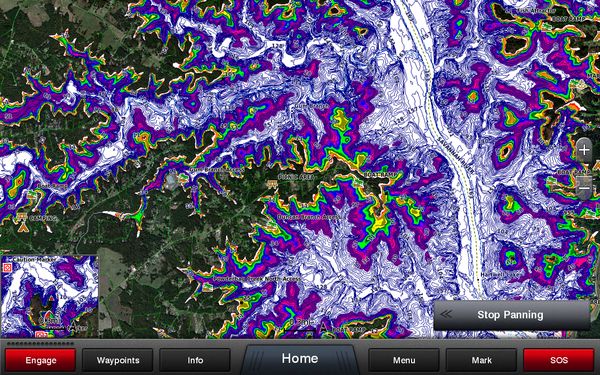600x375 pixels.
Task: Collapse panel using double chevron arrows
Action: (x=446, y=315)
